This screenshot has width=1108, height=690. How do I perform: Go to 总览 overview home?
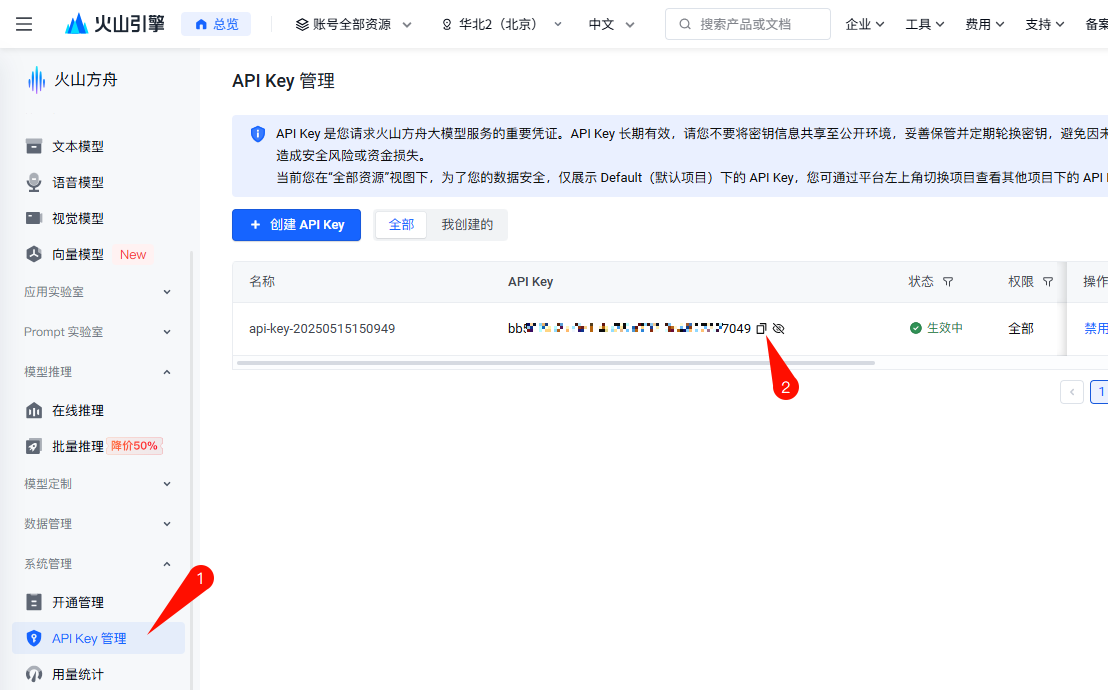point(216,24)
